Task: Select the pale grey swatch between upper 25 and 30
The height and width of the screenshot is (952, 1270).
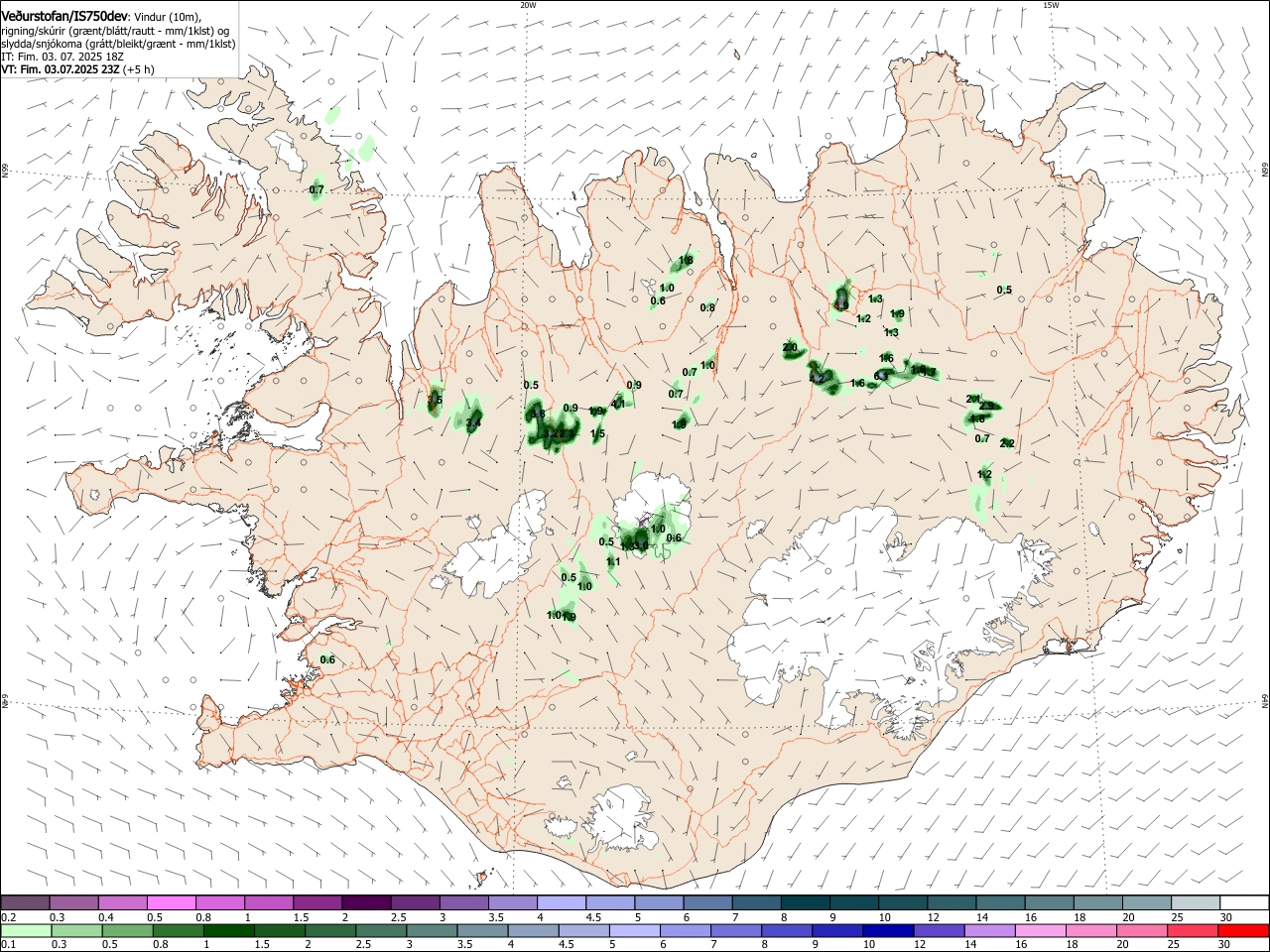Action: (1196, 903)
